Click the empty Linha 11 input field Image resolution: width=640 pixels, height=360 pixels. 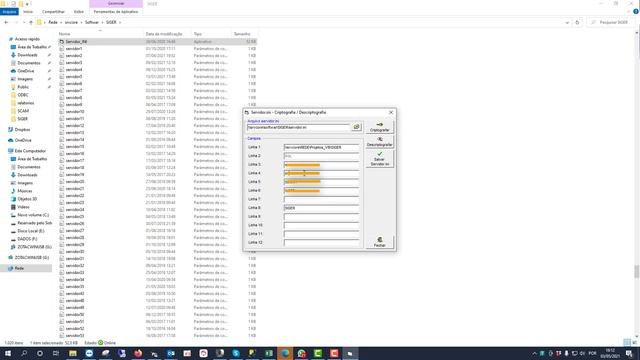coord(322,234)
